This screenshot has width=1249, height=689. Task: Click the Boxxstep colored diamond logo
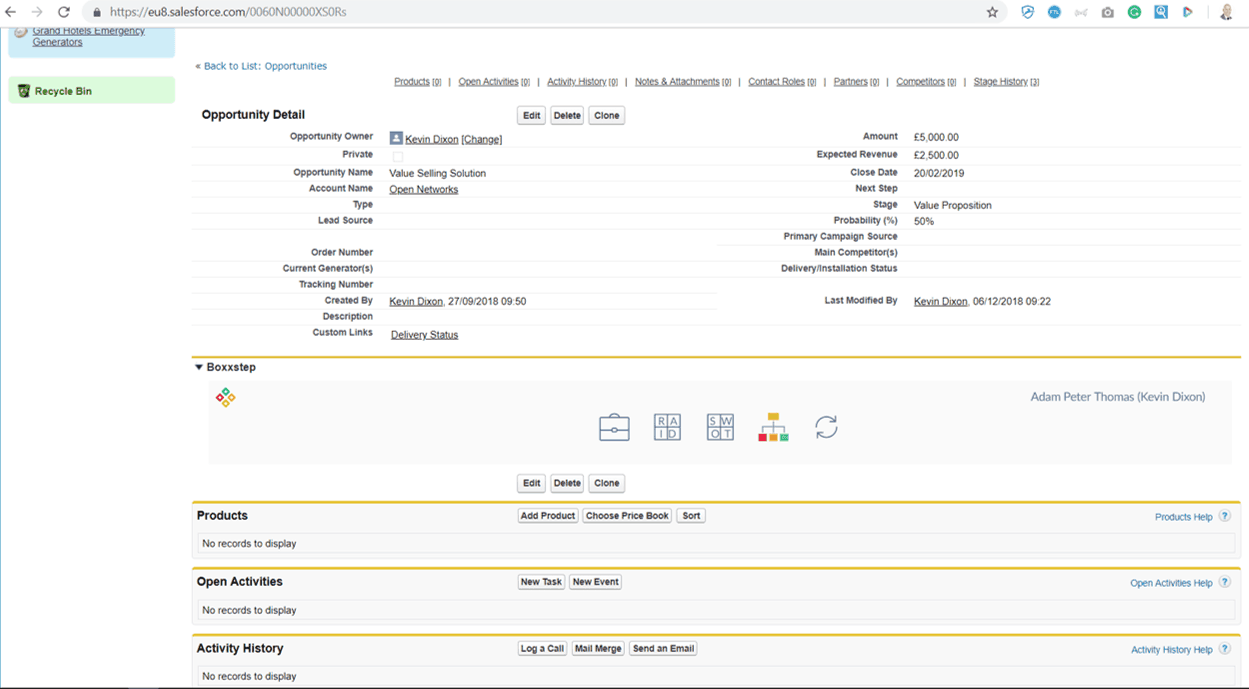coord(226,398)
